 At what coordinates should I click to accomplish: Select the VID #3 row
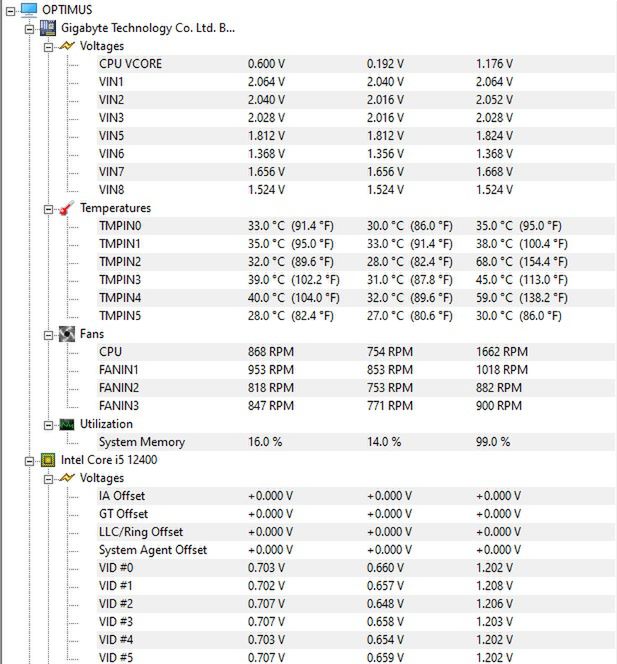pos(356,622)
